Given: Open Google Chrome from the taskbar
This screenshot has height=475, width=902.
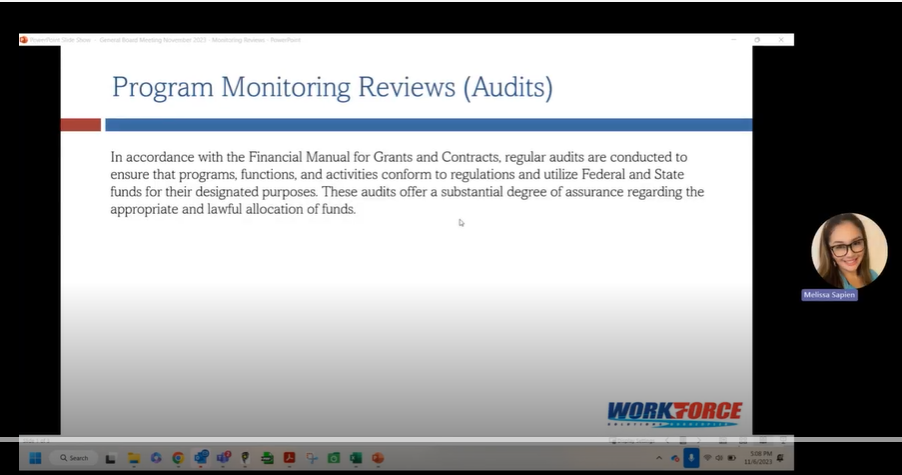Looking at the screenshot, I should pyautogui.click(x=178, y=458).
